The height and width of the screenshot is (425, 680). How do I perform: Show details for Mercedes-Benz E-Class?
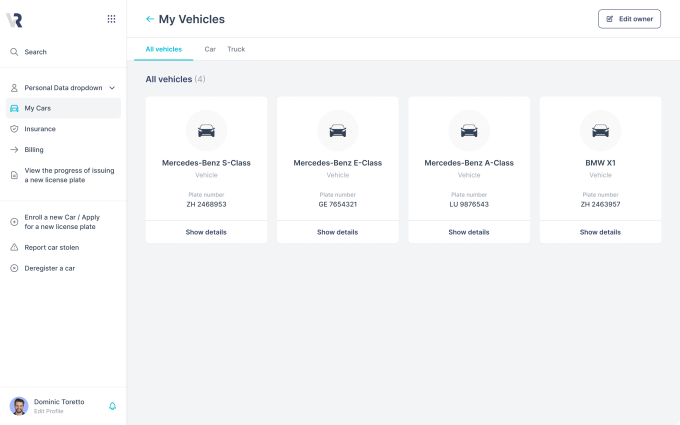337,232
